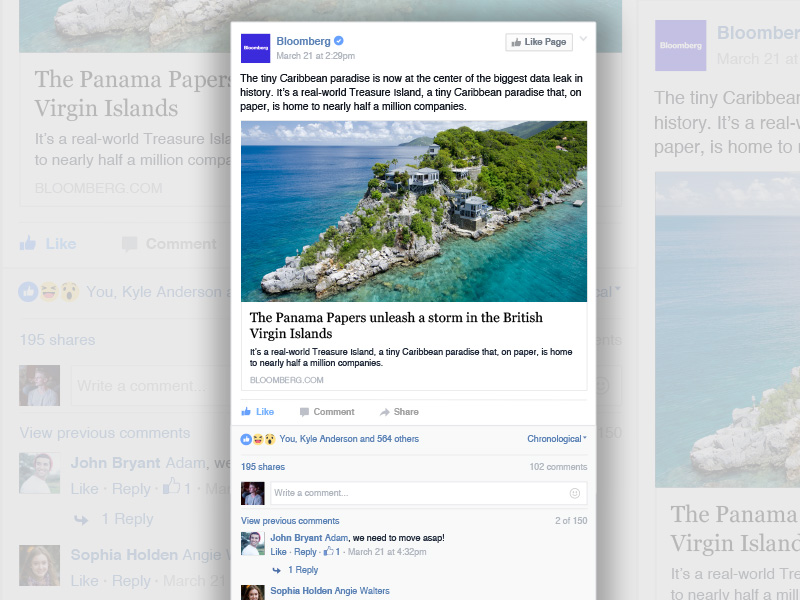Screen dimensions: 800x600
Task: Click the reply arrow icon by 1 Reply
Action: pos(277,570)
